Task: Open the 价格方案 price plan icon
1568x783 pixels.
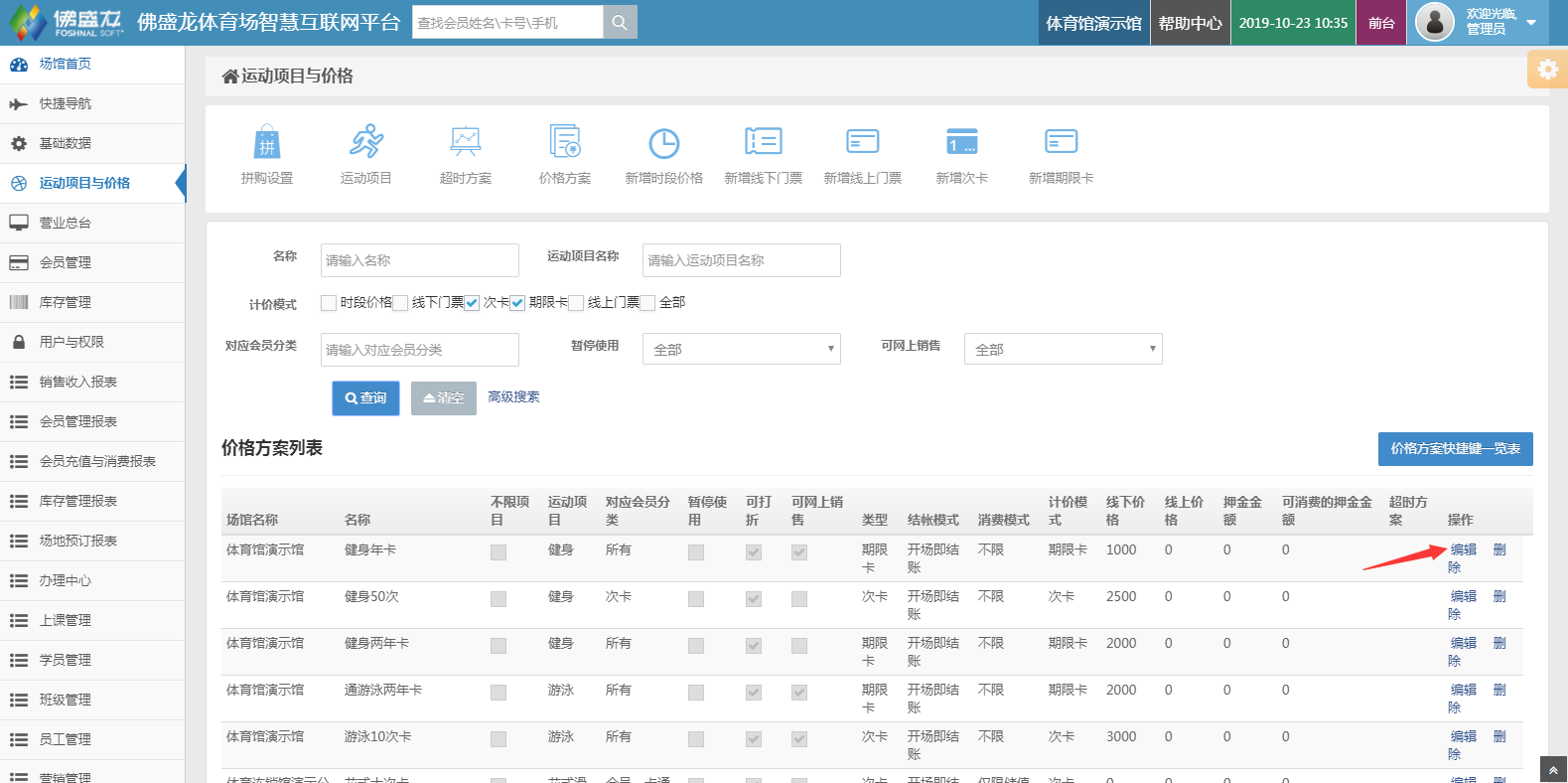Action: coord(565,142)
